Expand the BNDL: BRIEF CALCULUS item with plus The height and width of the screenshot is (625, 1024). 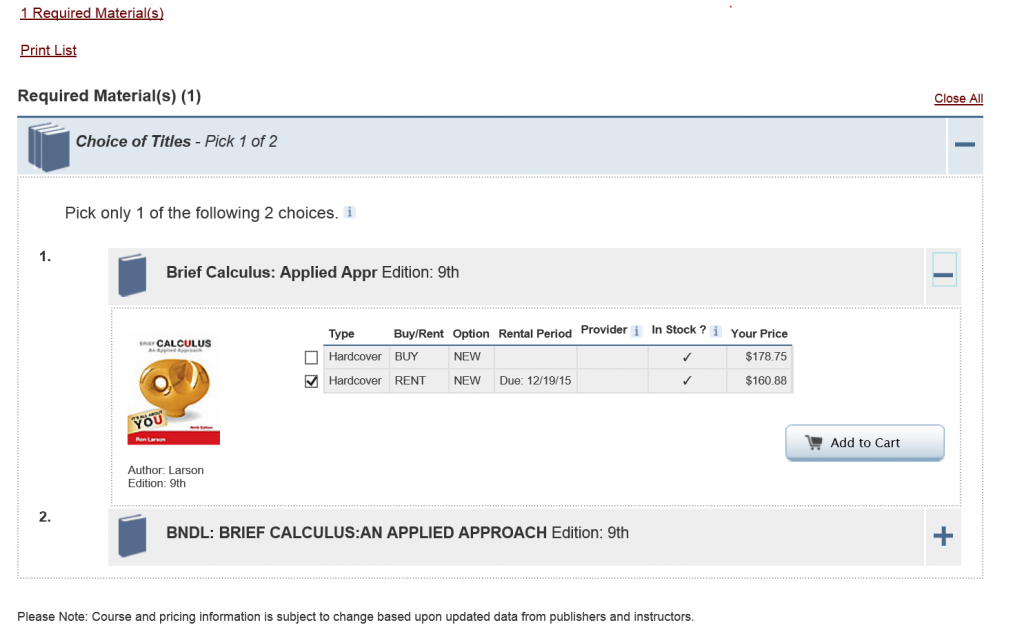[942, 536]
